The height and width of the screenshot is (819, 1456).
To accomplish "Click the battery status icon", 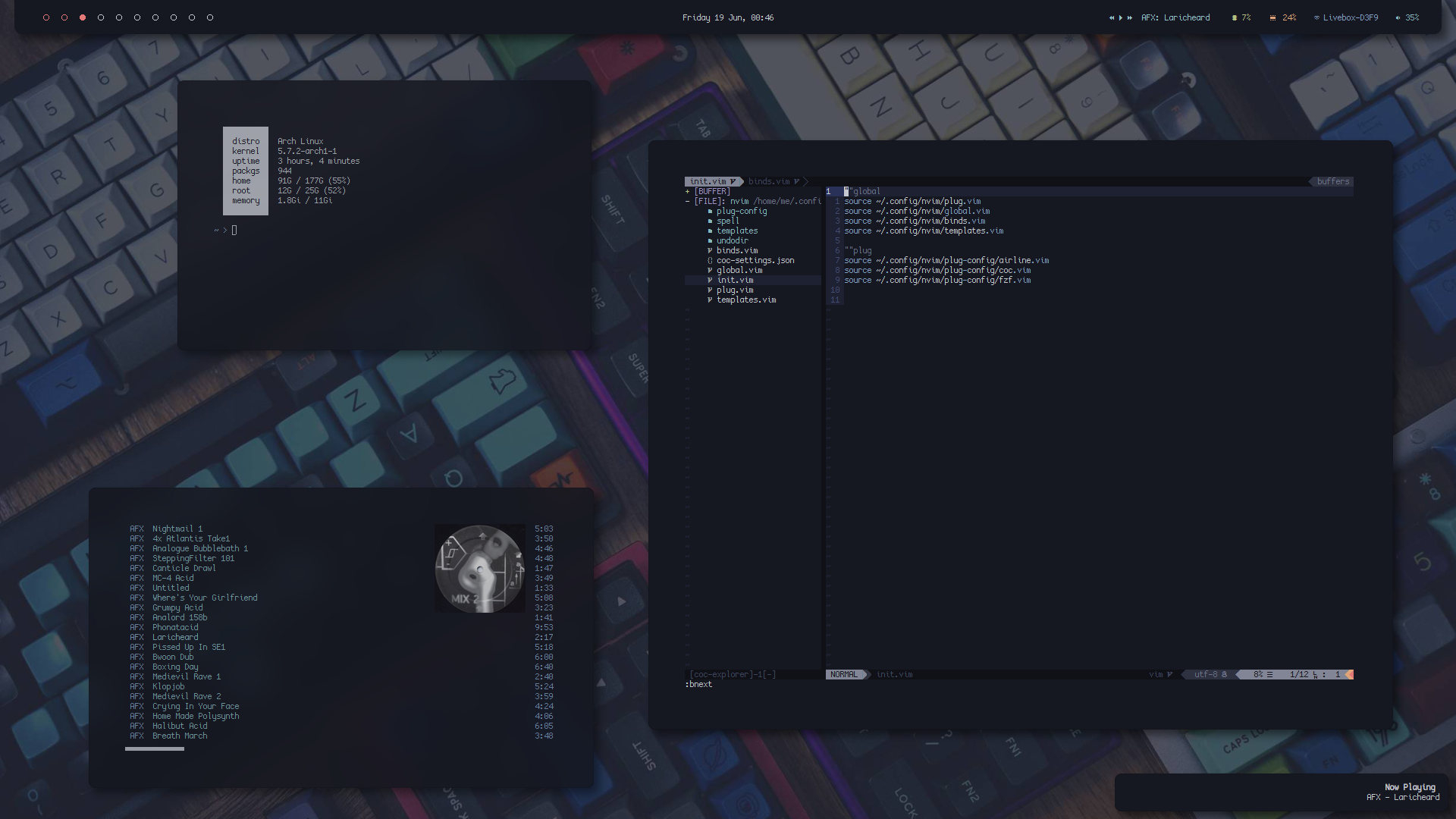I will coord(1235,17).
